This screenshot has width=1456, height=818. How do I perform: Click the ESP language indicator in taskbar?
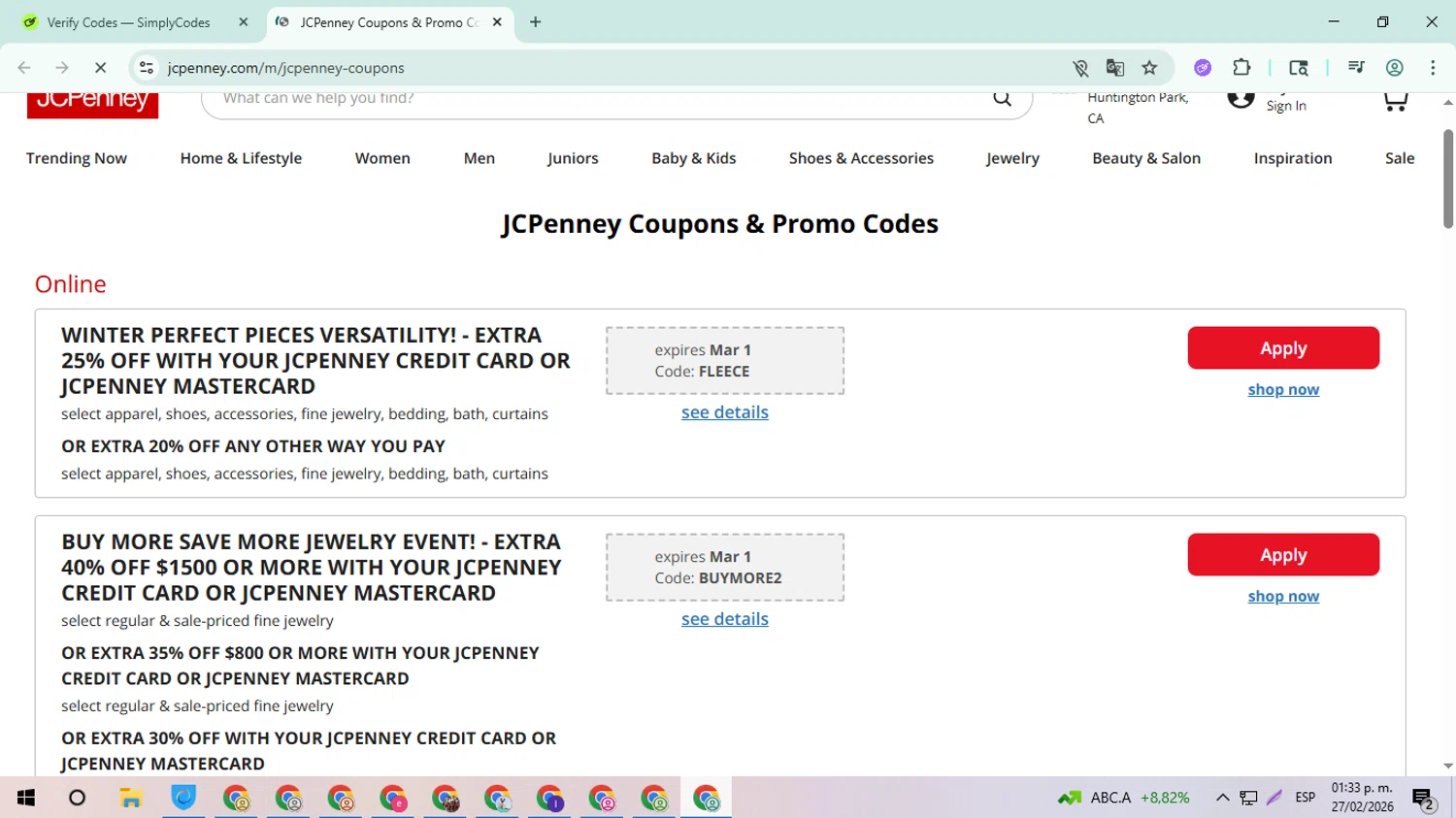coord(1305,798)
